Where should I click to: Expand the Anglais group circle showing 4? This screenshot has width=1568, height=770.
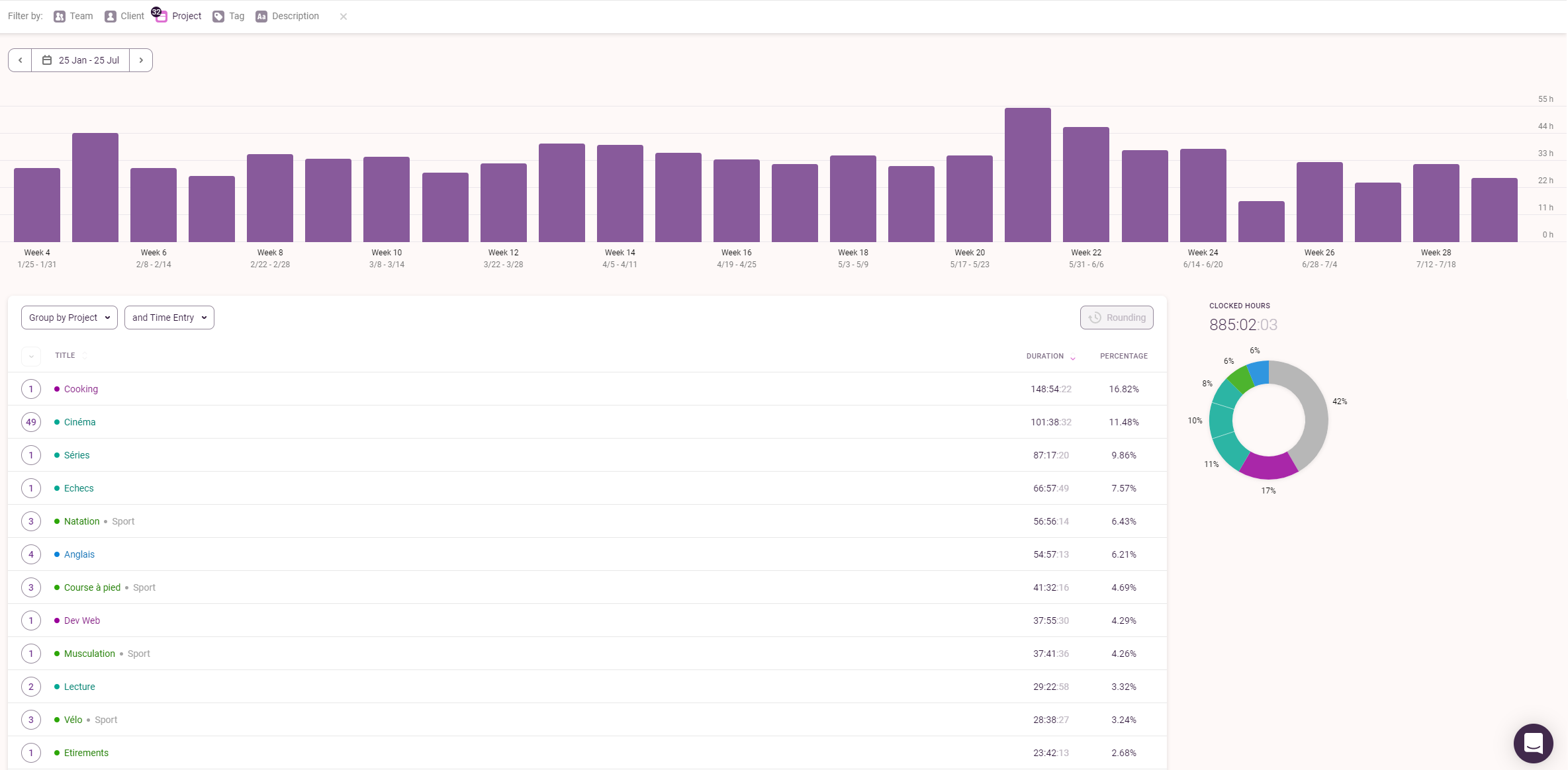pyautogui.click(x=31, y=554)
